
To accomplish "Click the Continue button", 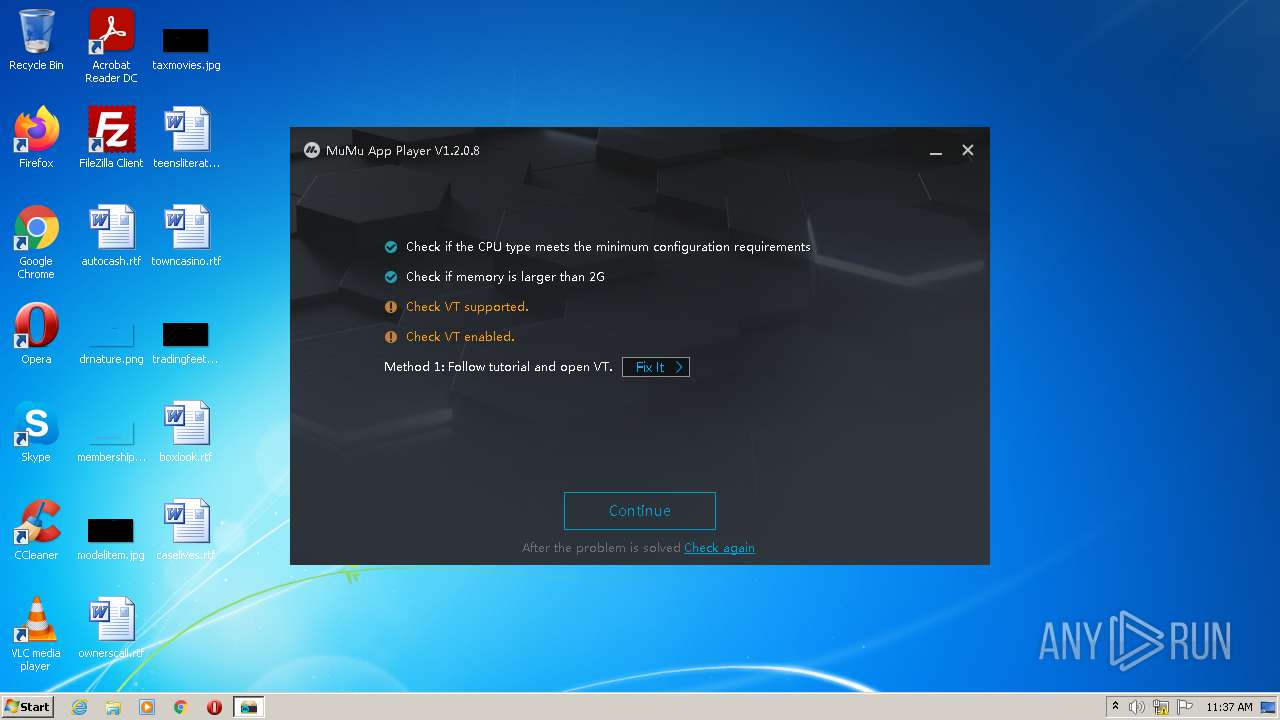I will (x=640, y=511).
